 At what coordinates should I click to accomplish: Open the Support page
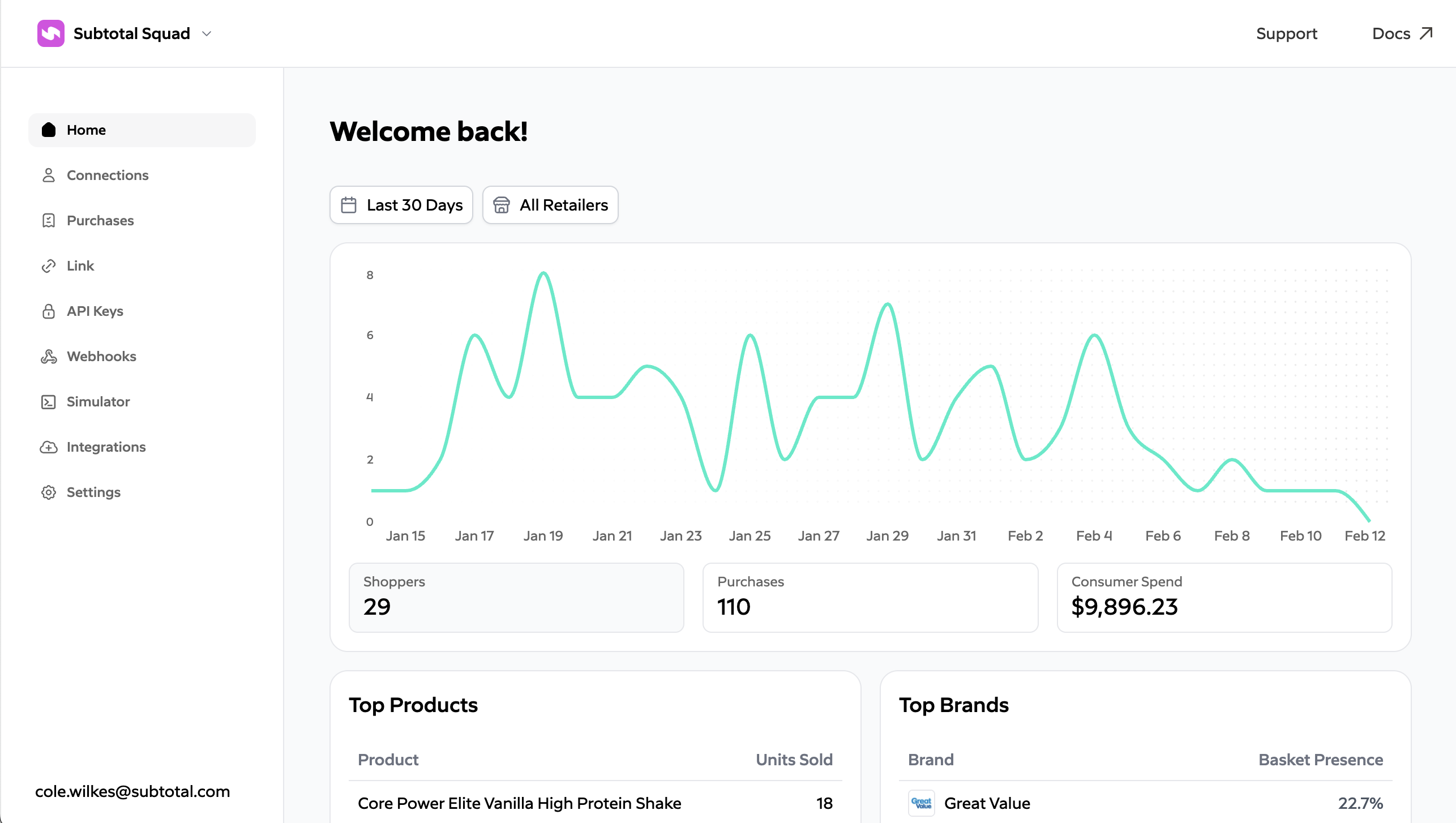click(1286, 33)
